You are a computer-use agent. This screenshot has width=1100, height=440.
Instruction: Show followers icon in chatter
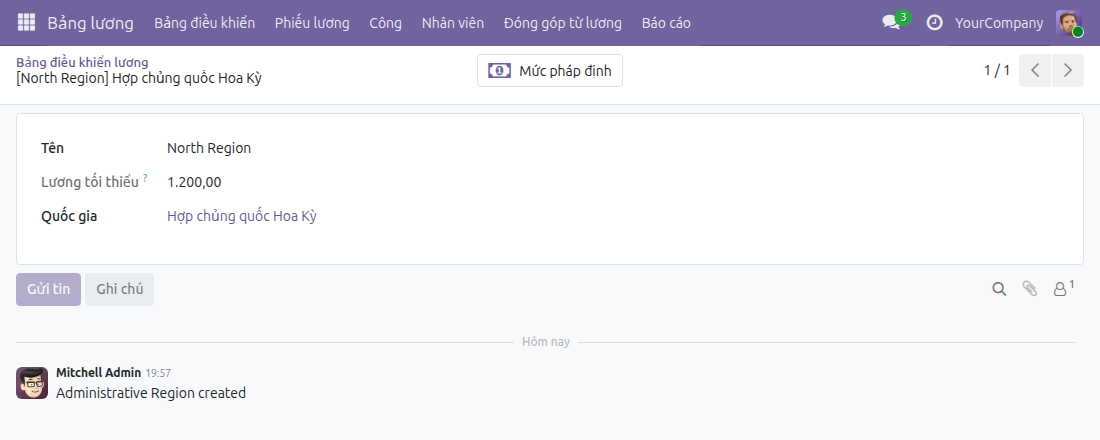point(1063,288)
